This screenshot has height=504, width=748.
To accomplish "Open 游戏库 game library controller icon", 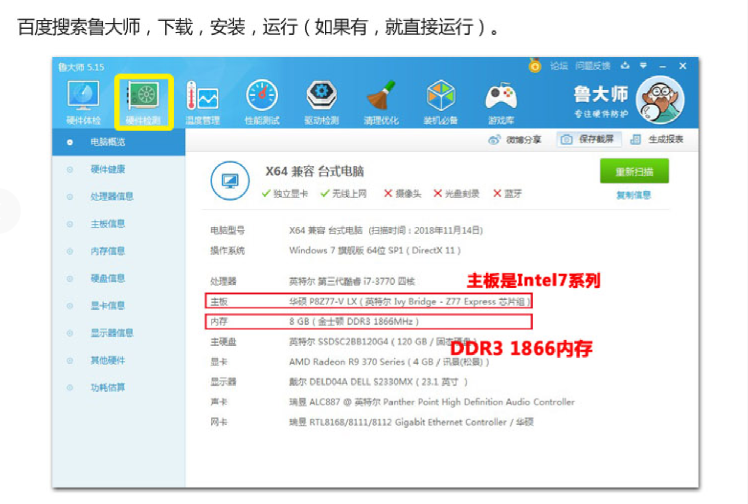I will coord(500,102).
